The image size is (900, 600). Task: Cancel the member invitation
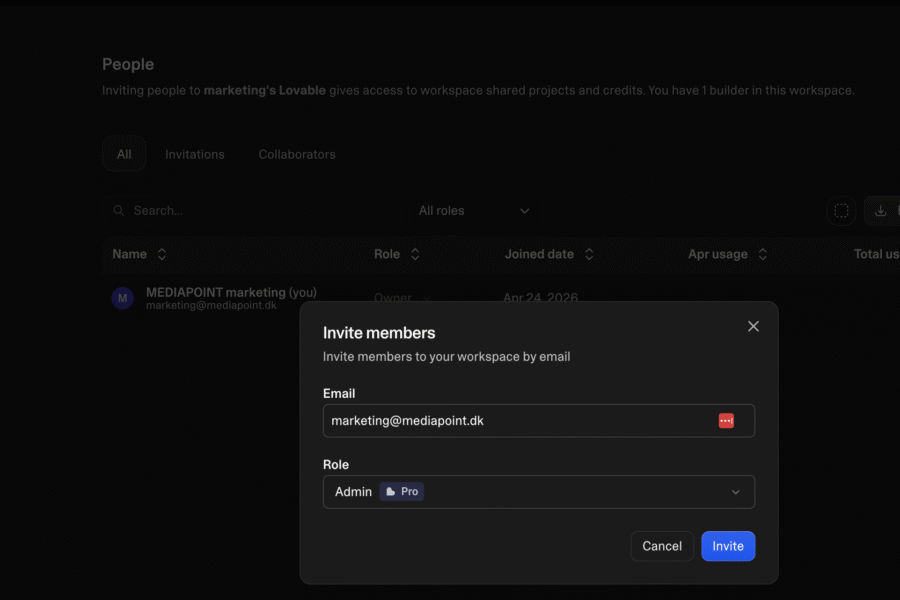coord(662,546)
